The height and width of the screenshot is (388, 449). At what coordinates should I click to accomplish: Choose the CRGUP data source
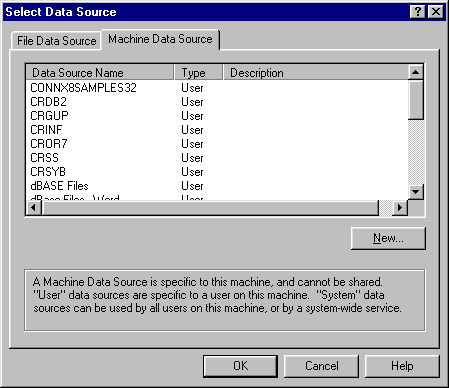click(x=49, y=116)
